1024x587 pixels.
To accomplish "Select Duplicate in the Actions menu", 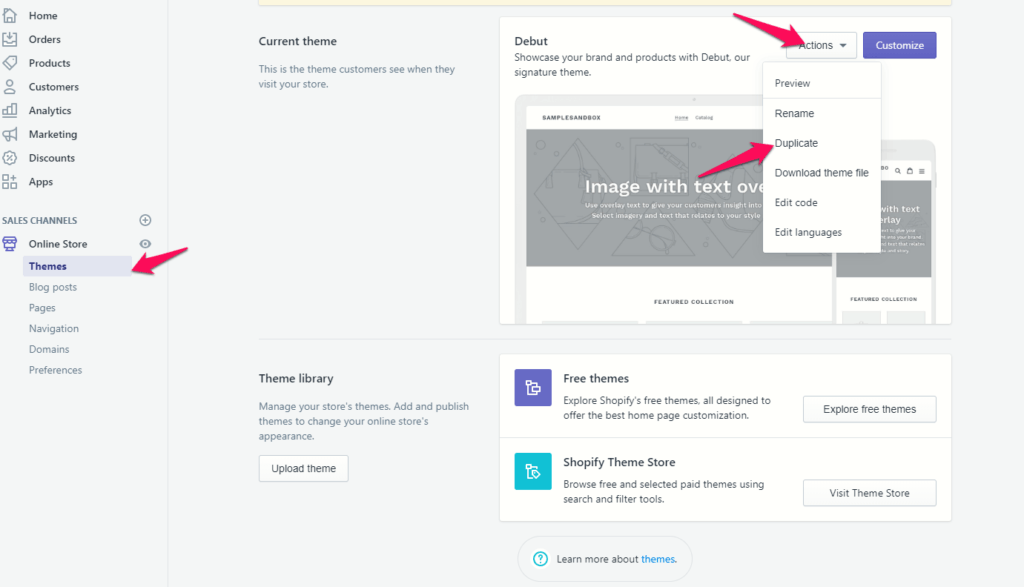I will (822, 143).
